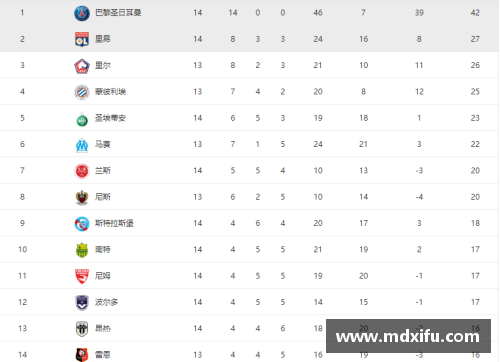Open team name 巴黎圣日耳曼 link

118,13
